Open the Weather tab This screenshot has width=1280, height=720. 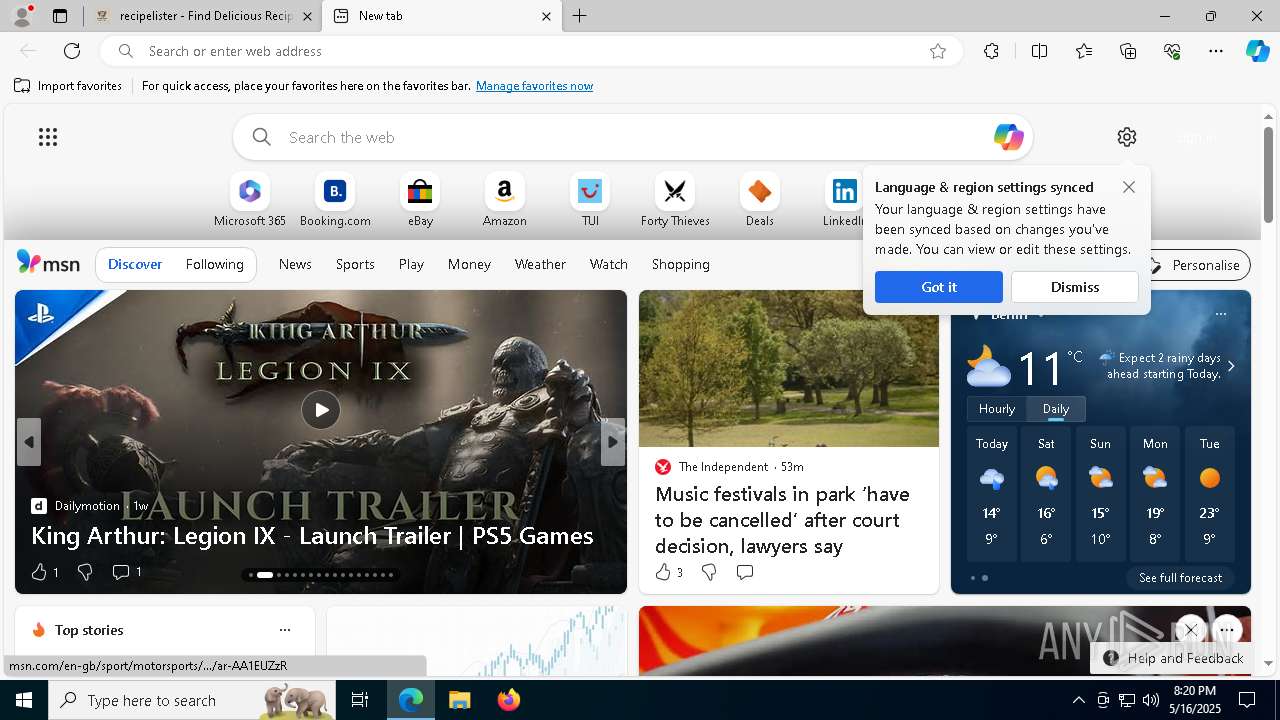pyautogui.click(x=540, y=264)
